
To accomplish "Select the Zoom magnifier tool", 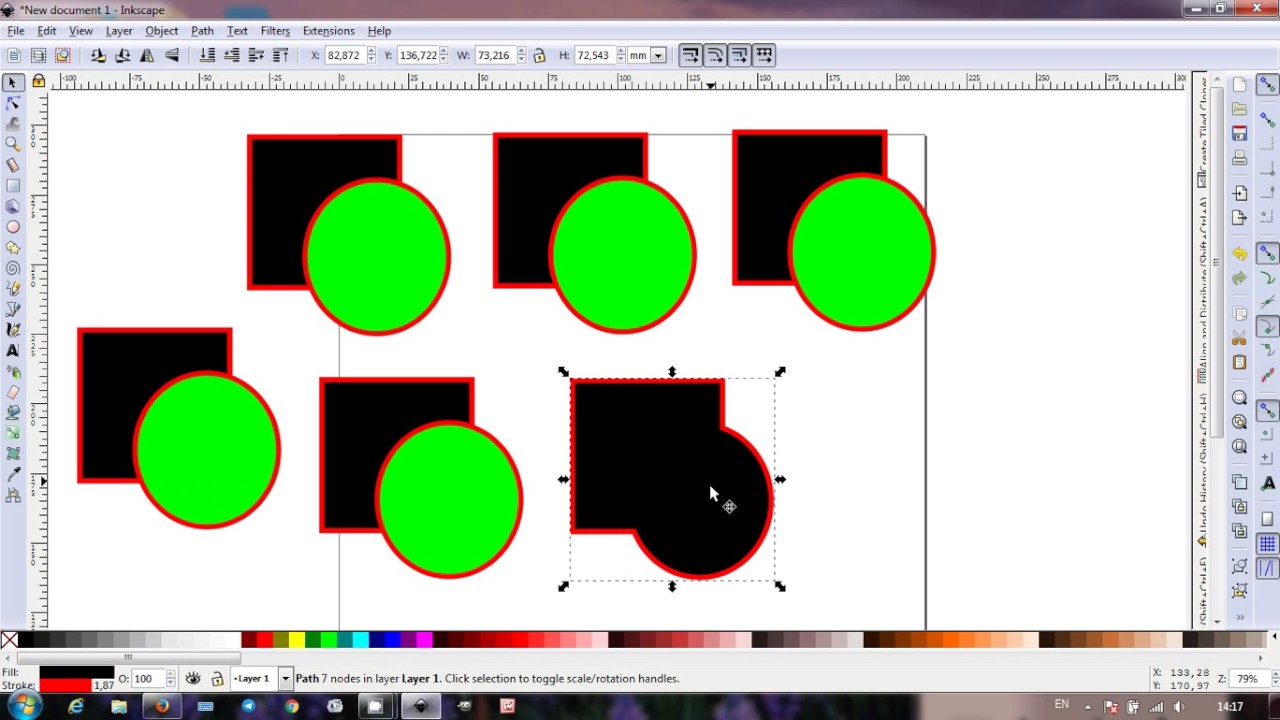I will click(x=13, y=144).
